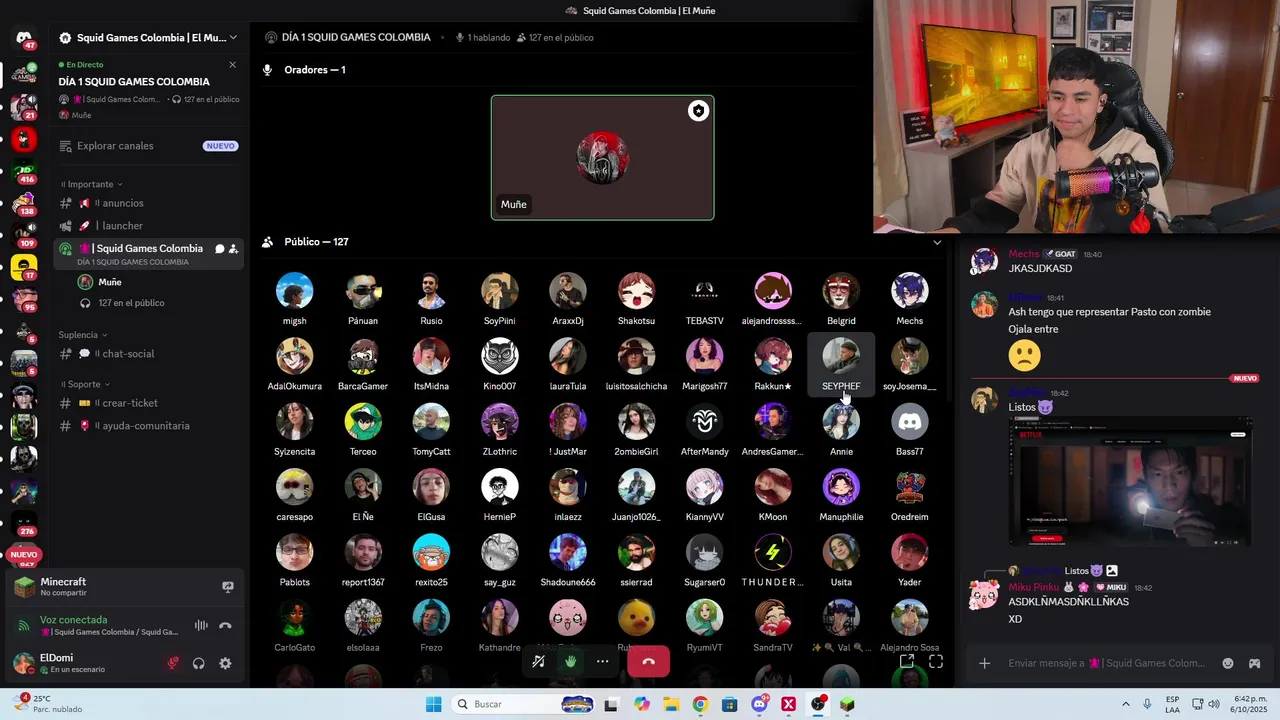Screen dimensions: 1280x720
Task: Open the ayuda-comunitaria channel
Action: pos(148,426)
